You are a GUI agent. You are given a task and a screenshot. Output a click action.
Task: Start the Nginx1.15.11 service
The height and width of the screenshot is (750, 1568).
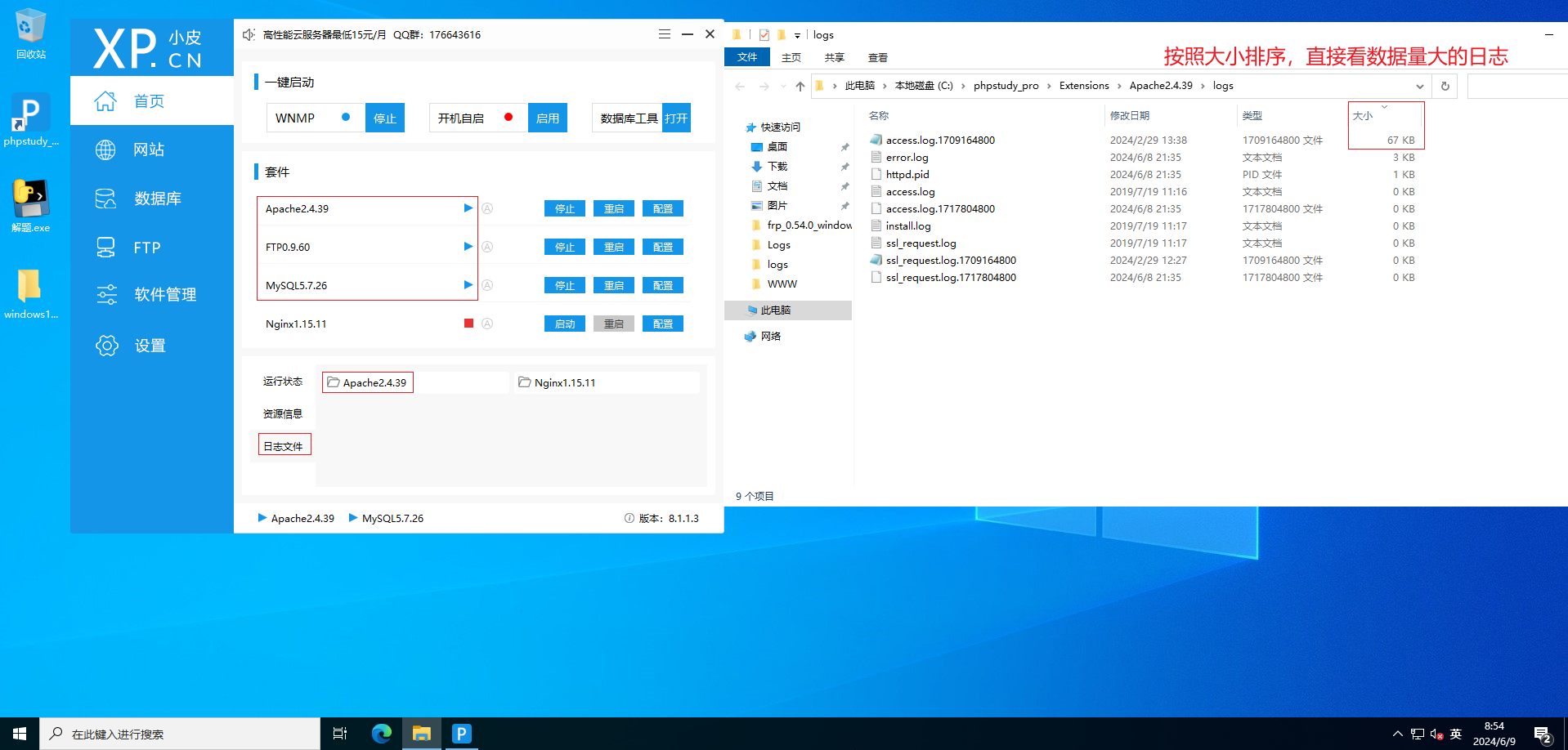point(565,324)
